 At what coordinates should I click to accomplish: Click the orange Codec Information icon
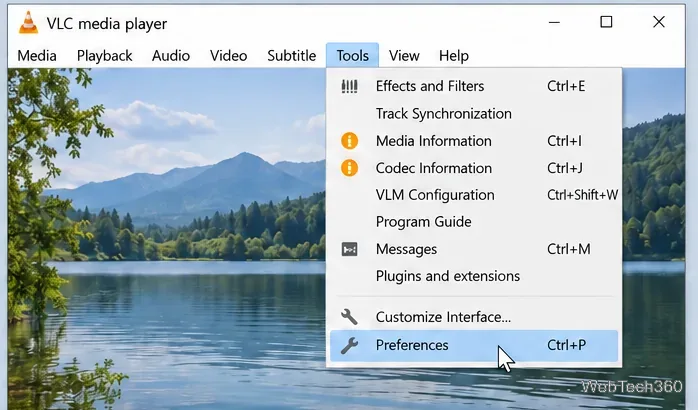(349, 168)
